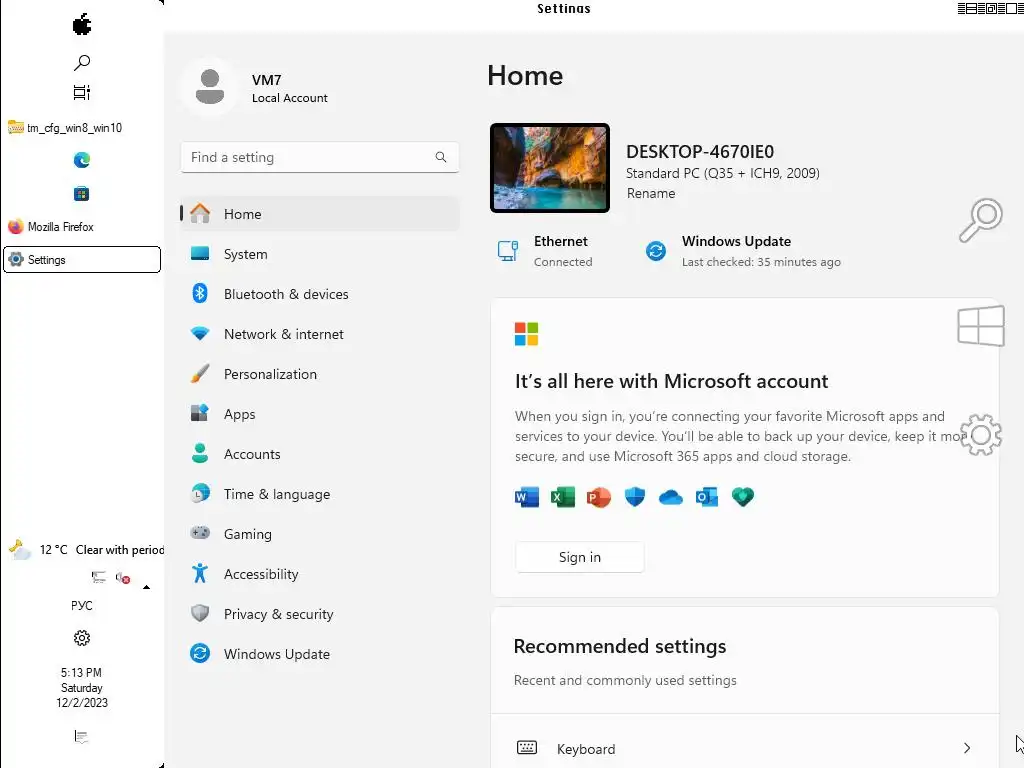Click the large magnifier overlay icon
Viewport: 1024px width, 768px height.
(x=981, y=220)
